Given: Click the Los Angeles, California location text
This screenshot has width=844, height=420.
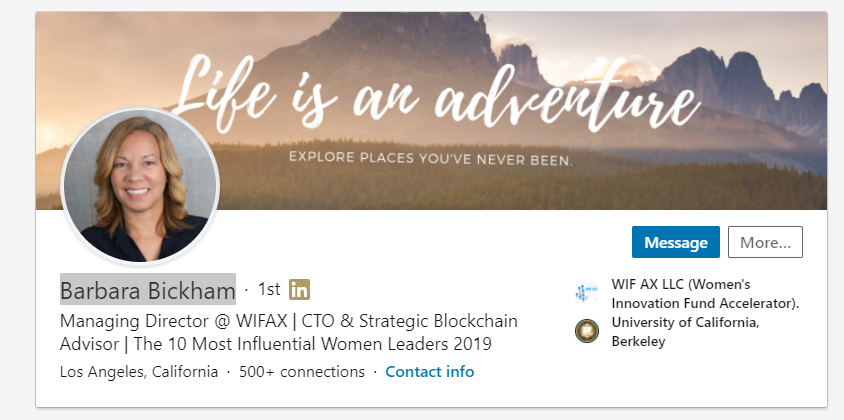Looking at the screenshot, I should (139, 372).
